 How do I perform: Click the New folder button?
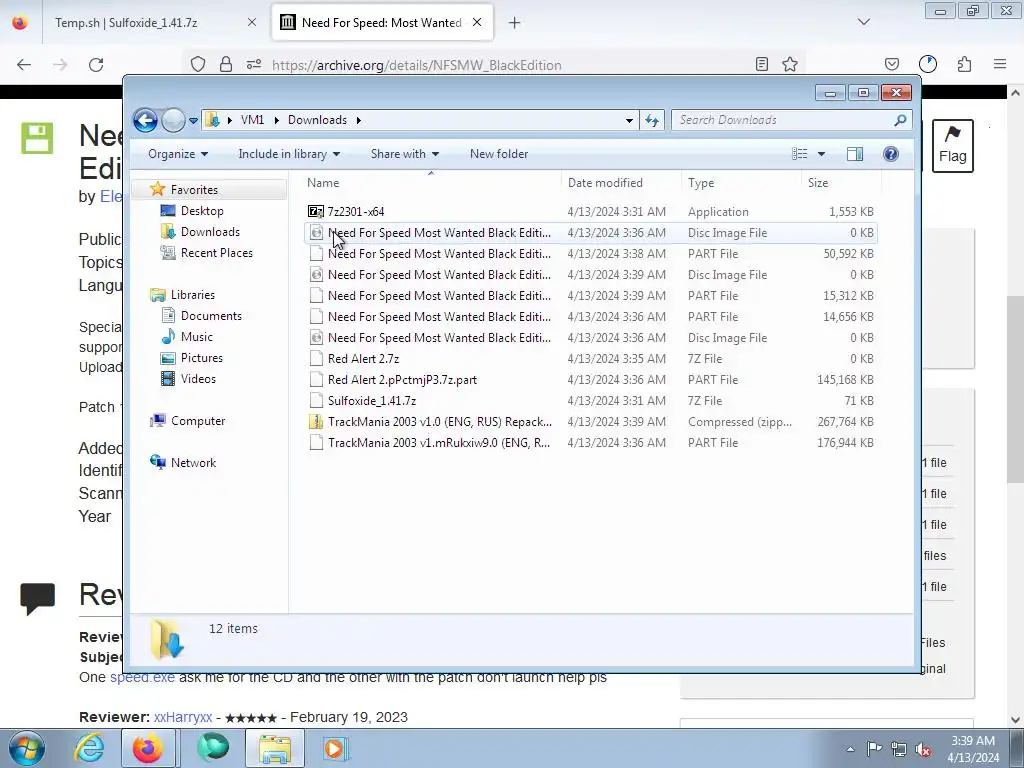499,154
